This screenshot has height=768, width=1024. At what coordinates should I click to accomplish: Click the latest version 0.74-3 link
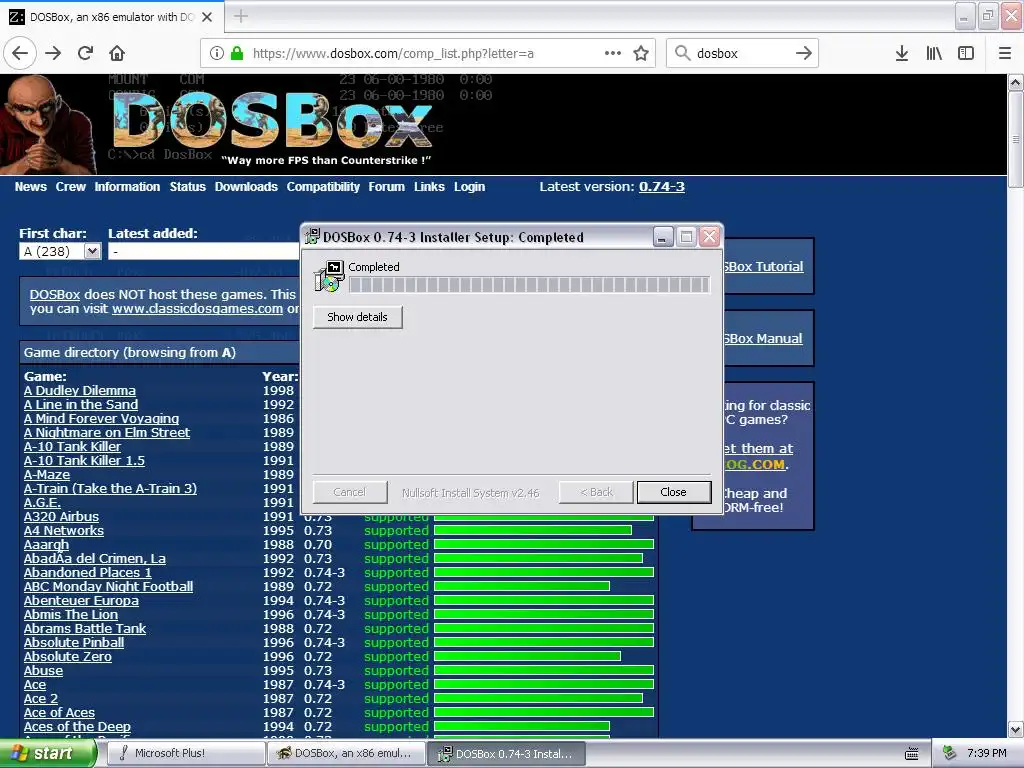click(x=662, y=187)
